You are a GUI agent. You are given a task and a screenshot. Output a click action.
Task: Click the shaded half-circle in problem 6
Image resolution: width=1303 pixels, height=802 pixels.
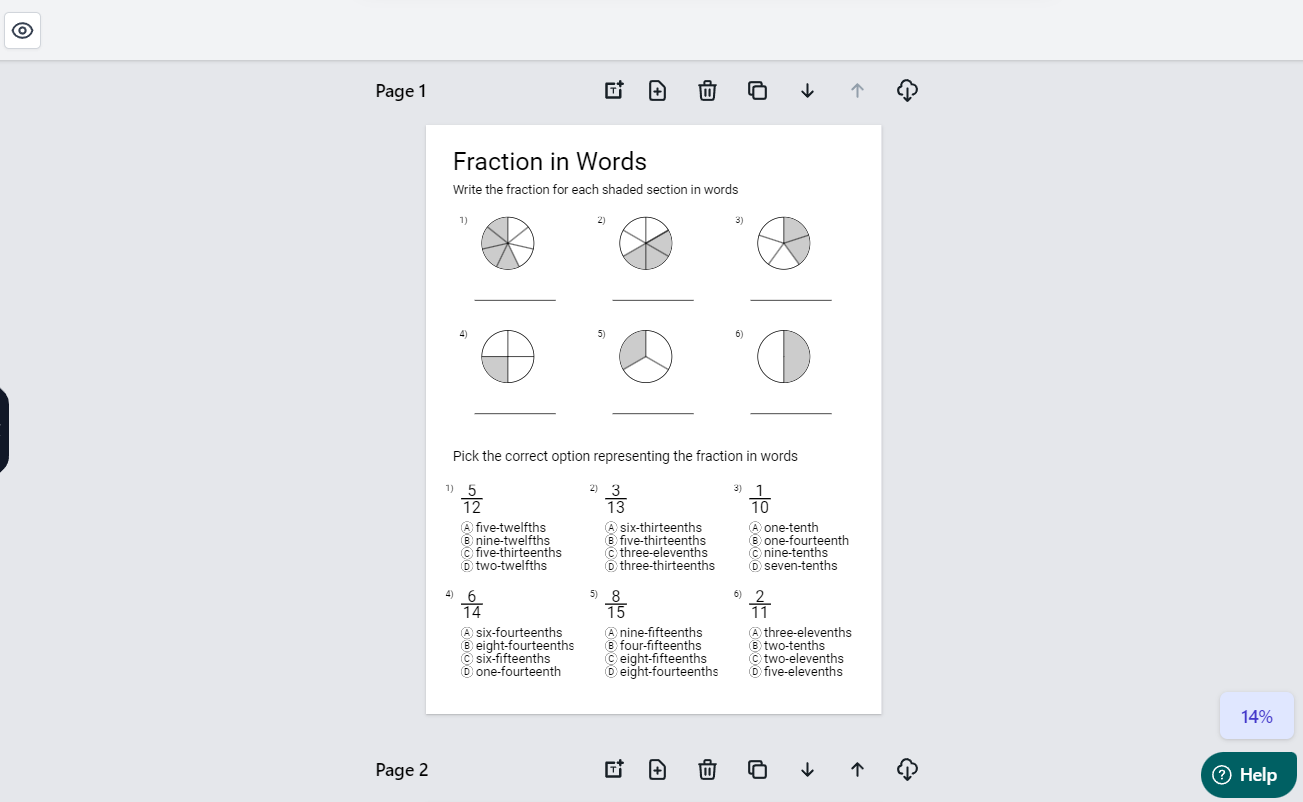pyautogui.click(x=796, y=356)
